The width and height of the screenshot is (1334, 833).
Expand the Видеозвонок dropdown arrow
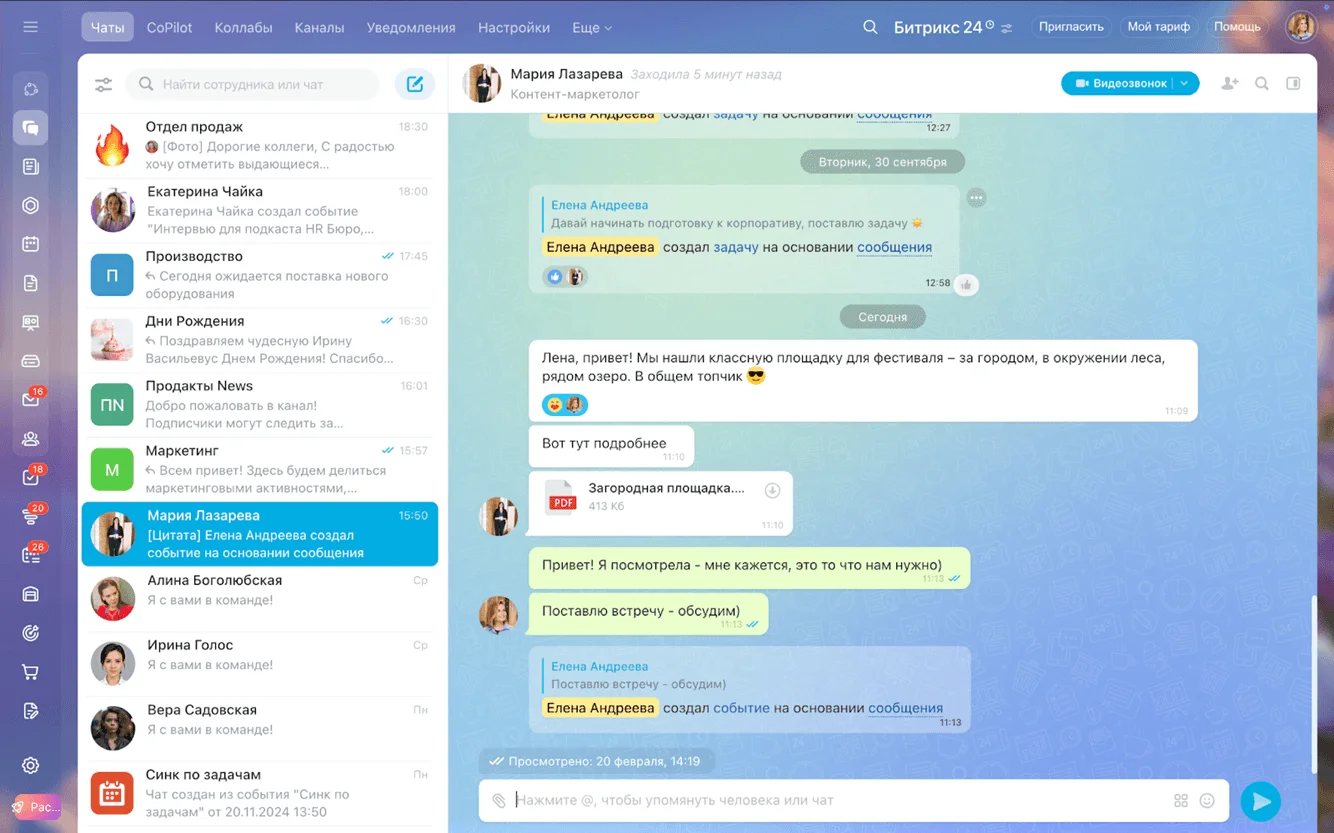1184,84
